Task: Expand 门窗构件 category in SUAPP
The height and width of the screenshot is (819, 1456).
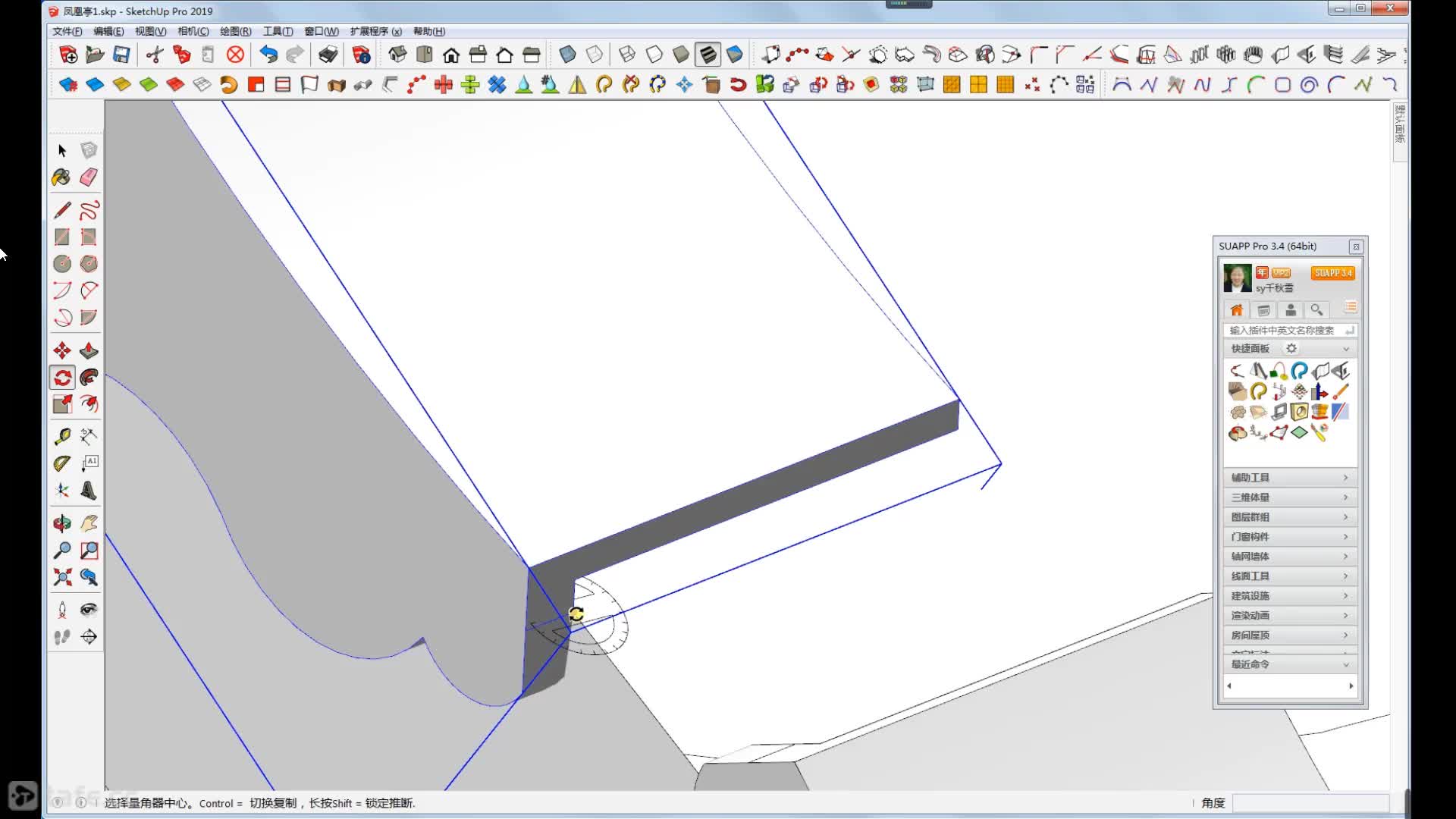Action: 1290,536
